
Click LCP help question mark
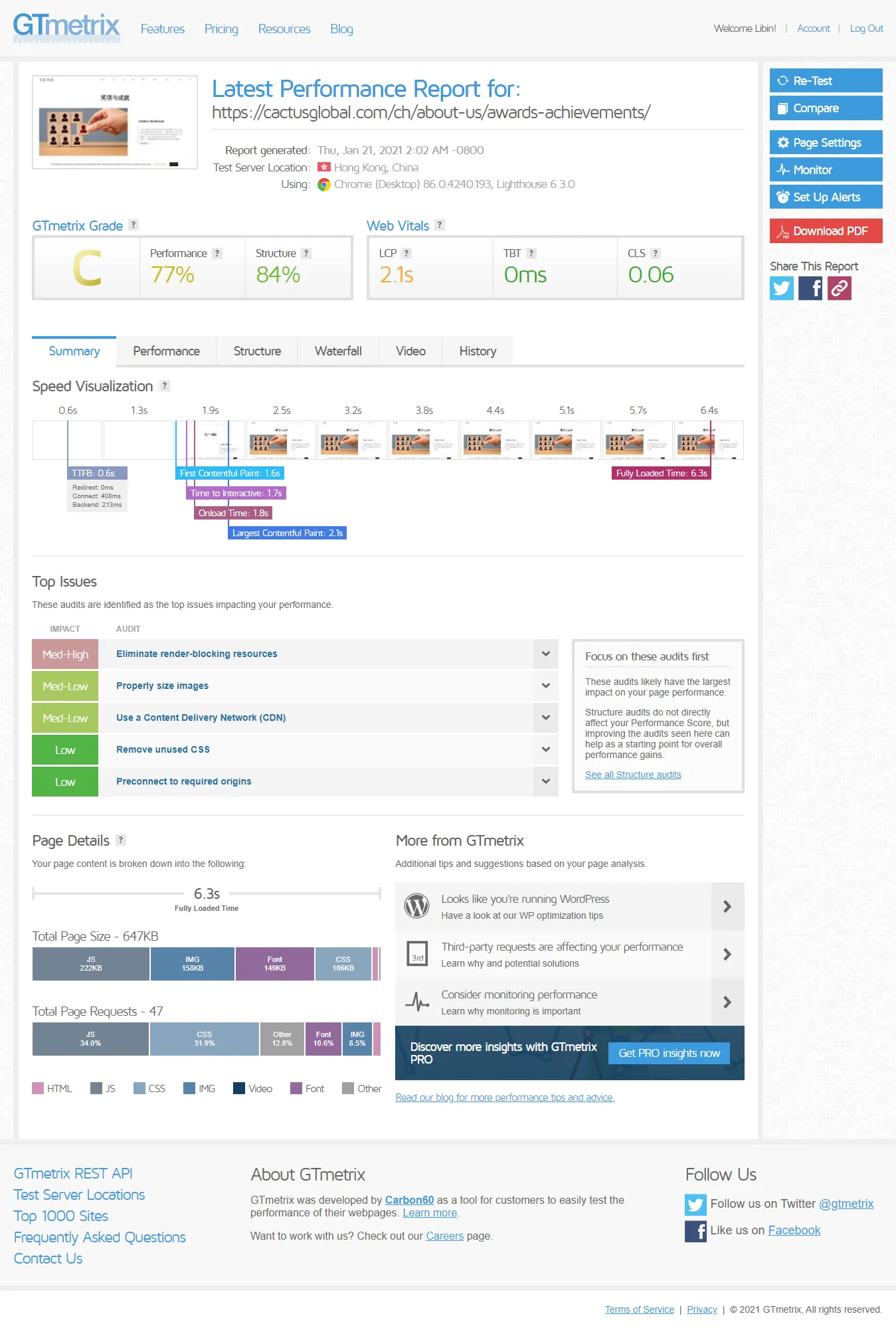406,253
